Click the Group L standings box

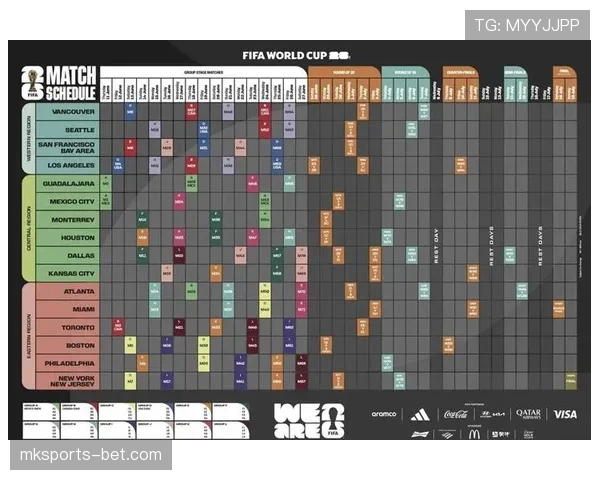click(x=232, y=430)
